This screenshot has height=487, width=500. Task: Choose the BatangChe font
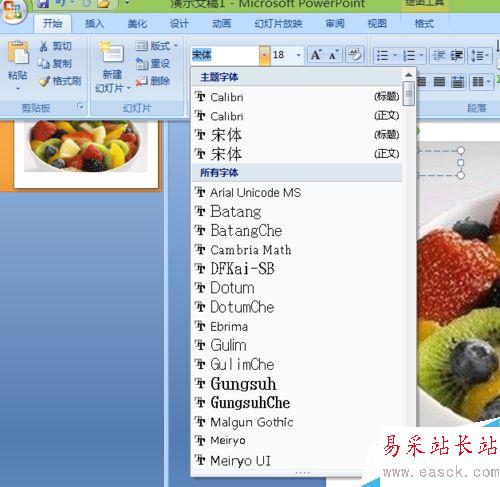point(297,231)
